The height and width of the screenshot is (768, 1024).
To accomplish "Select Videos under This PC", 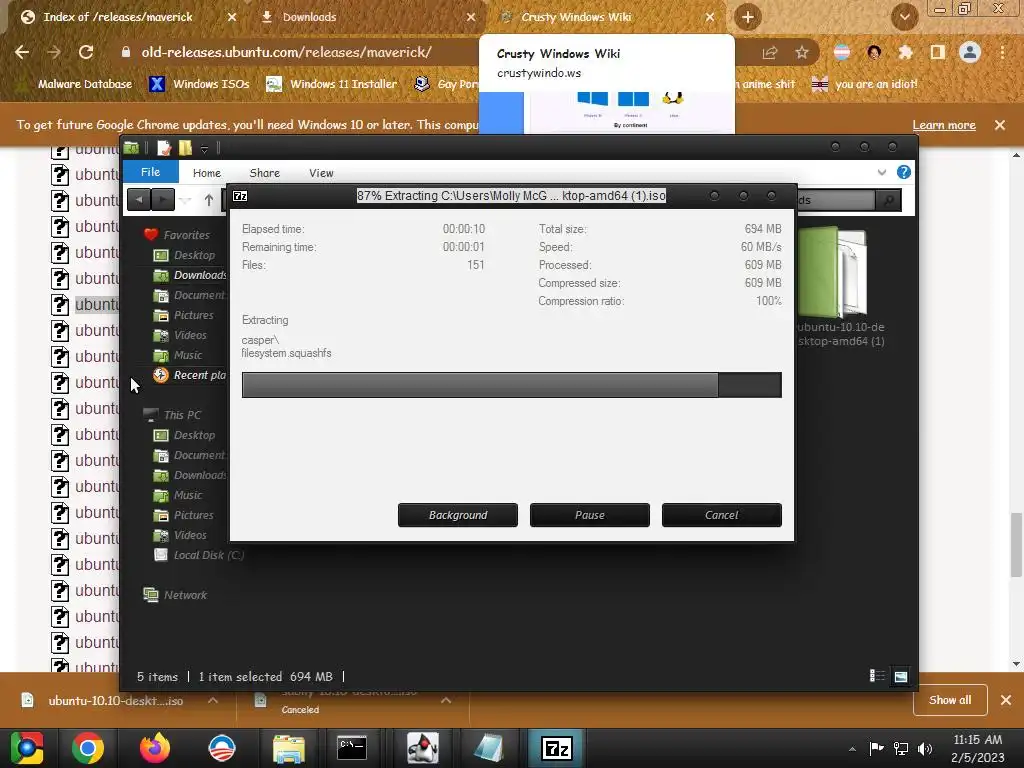I will coord(180,535).
